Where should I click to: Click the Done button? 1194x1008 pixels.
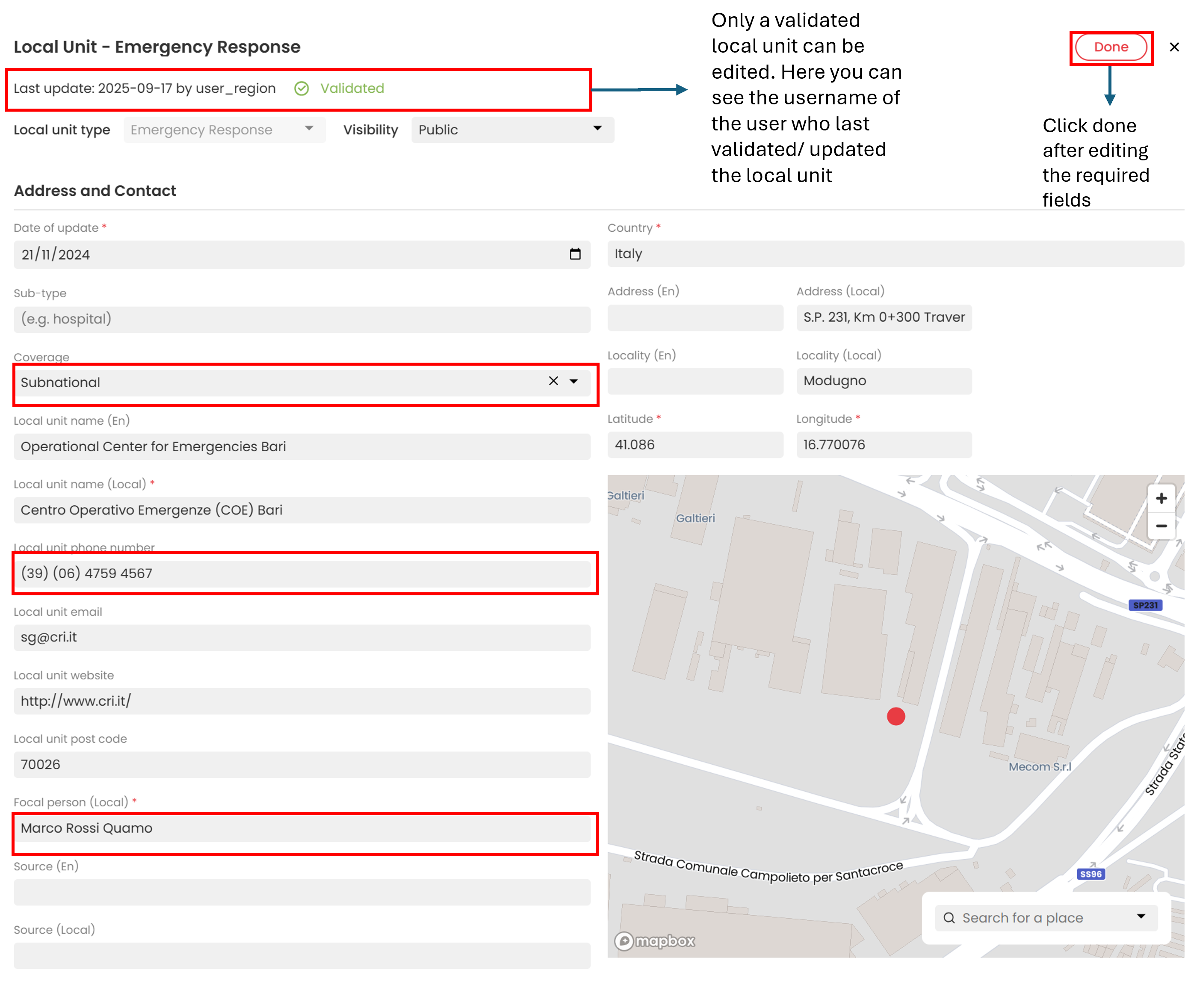click(x=1110, y=47)
